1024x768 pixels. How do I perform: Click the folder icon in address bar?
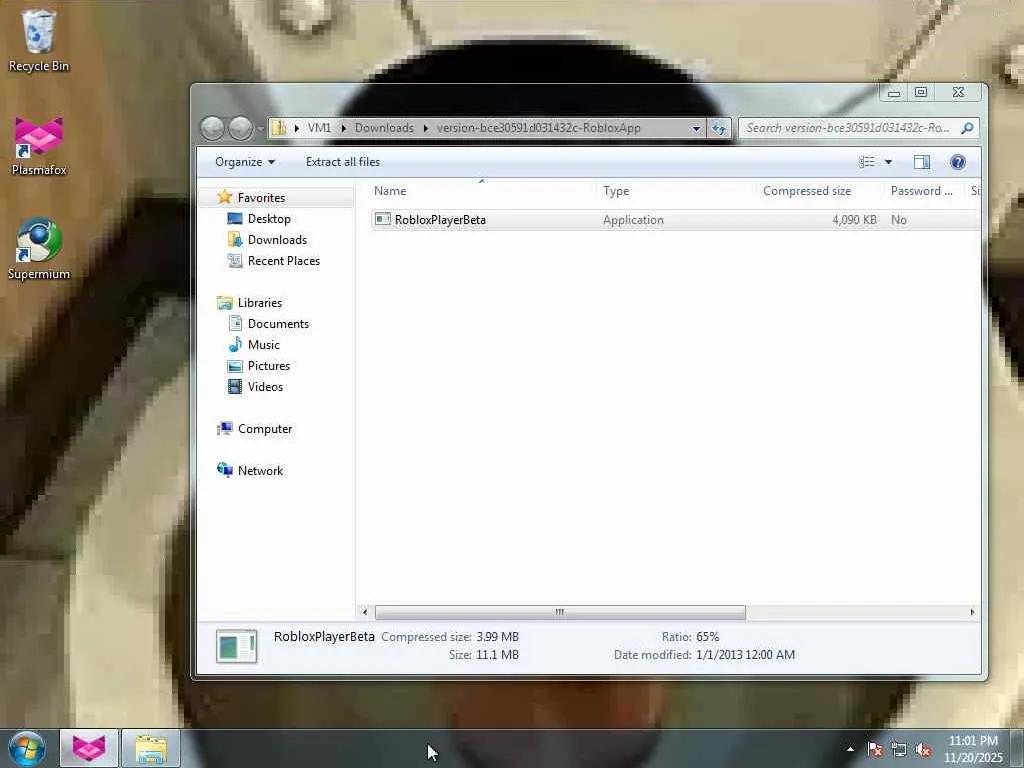pyautogui.click(x=279, y=128)
